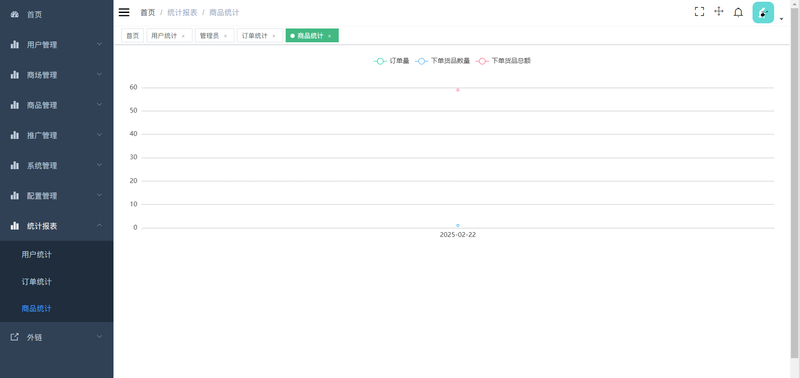Screen dimensions: 800x378
Task: Switch to the 用户统计 tab
Action: [164, 36]
